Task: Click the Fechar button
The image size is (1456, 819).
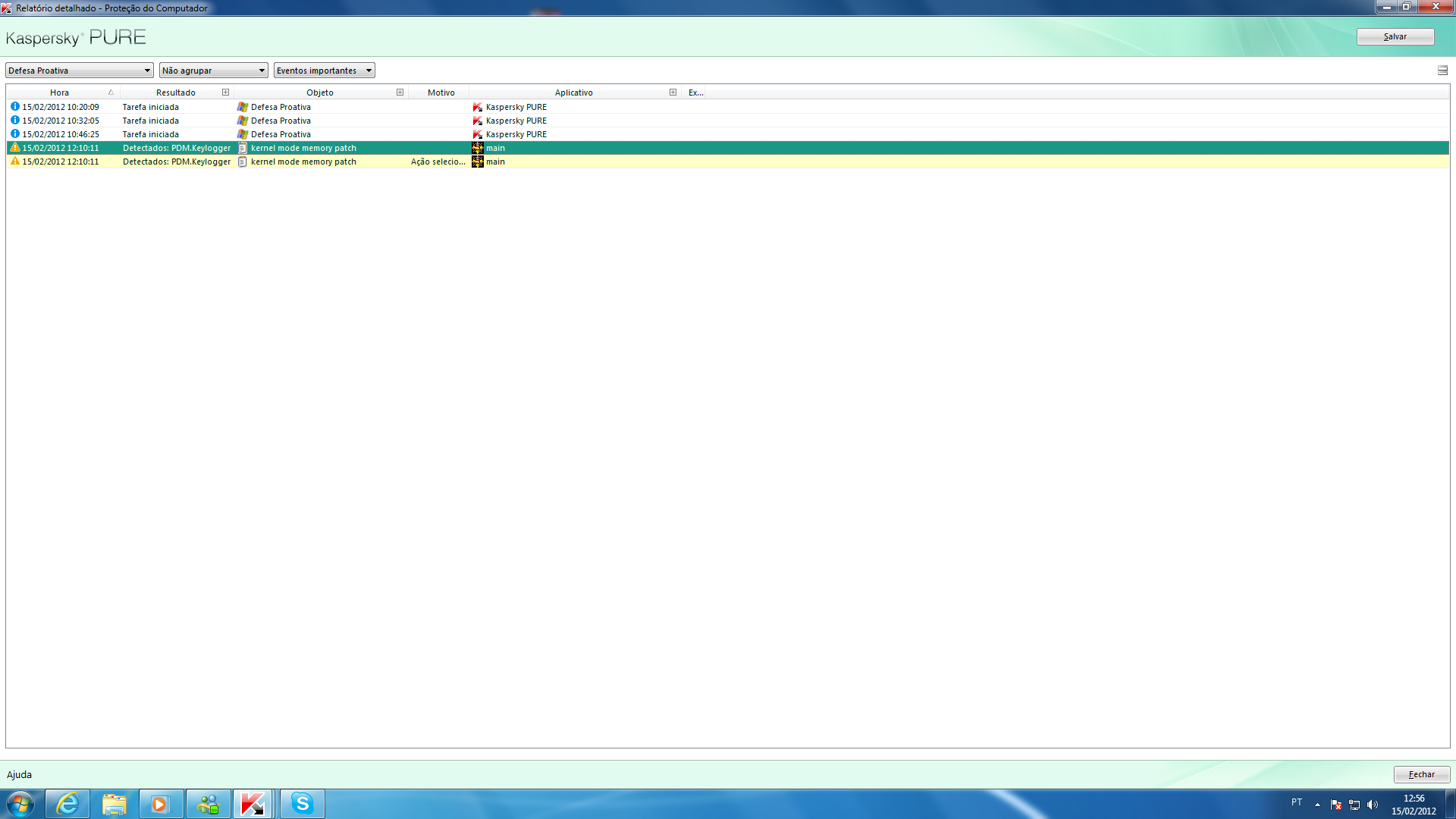Action: coord(1421,774)
